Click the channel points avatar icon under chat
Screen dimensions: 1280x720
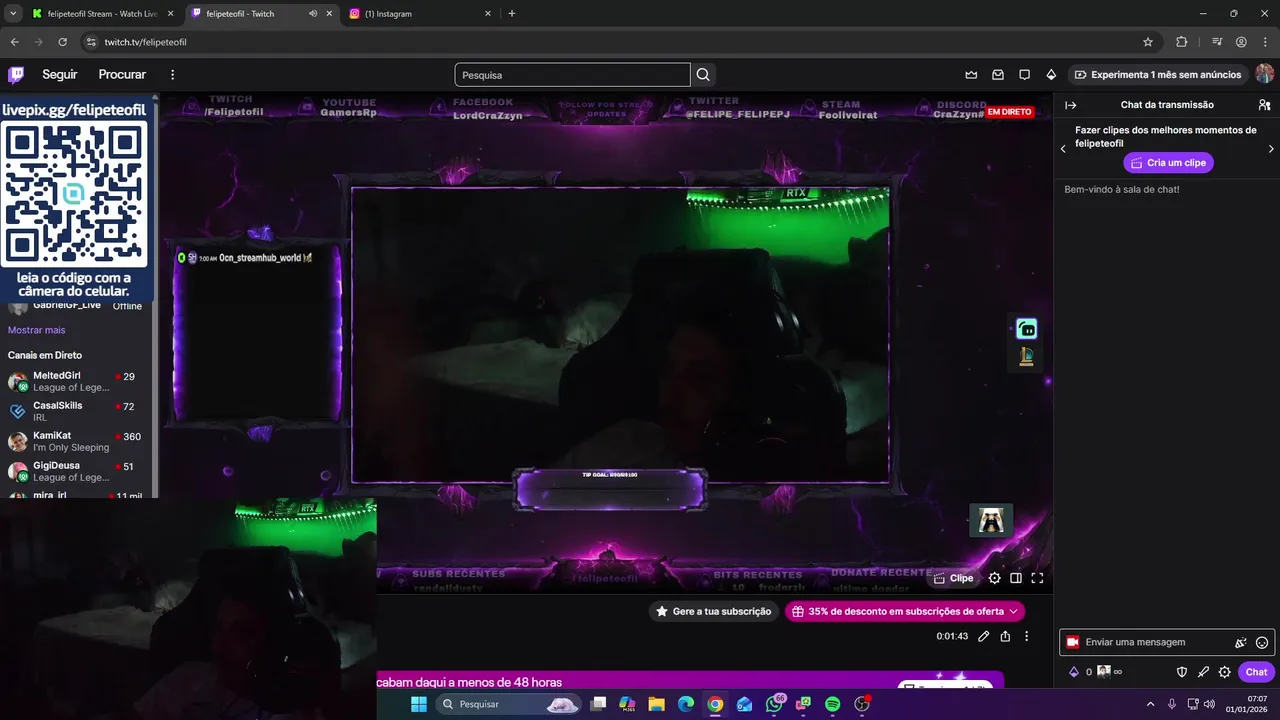click(x=1104, y=671)
